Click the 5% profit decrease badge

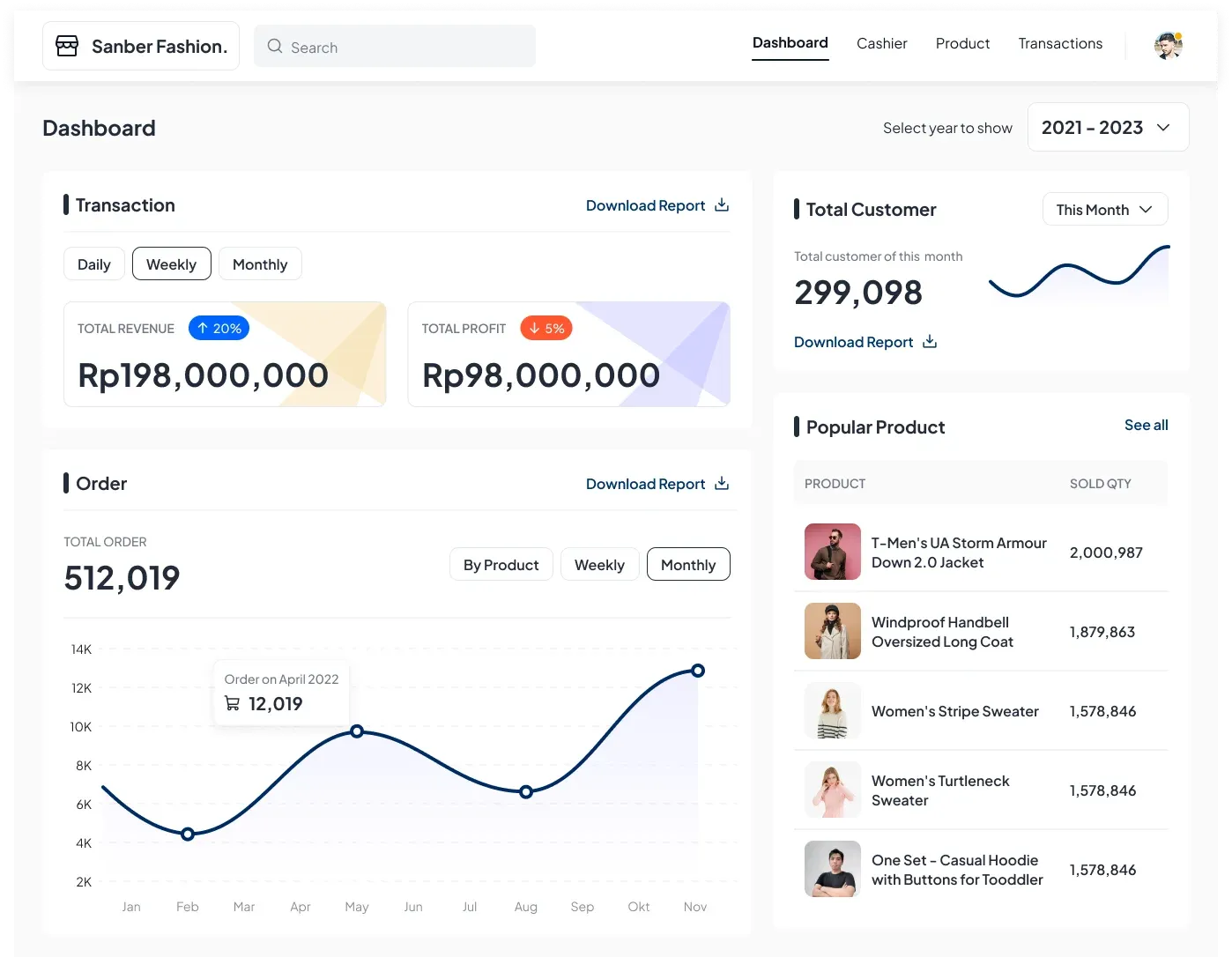click(x=546, y=328)
